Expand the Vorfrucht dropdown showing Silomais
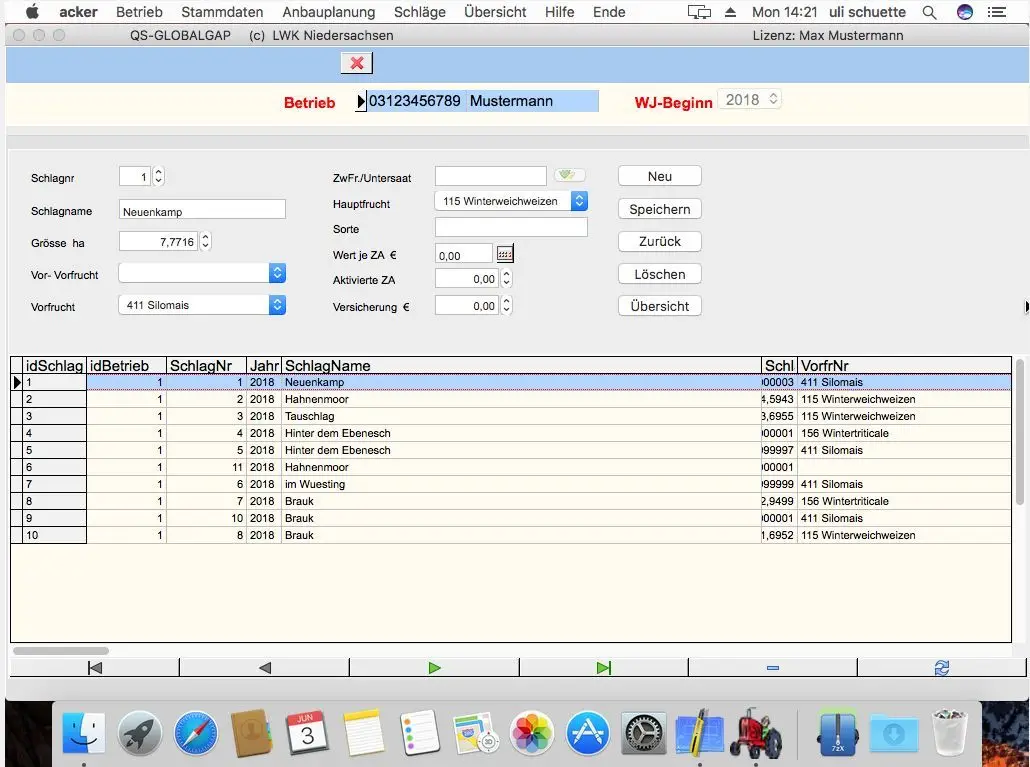1030x767 pixels. [x=277, y=306]
